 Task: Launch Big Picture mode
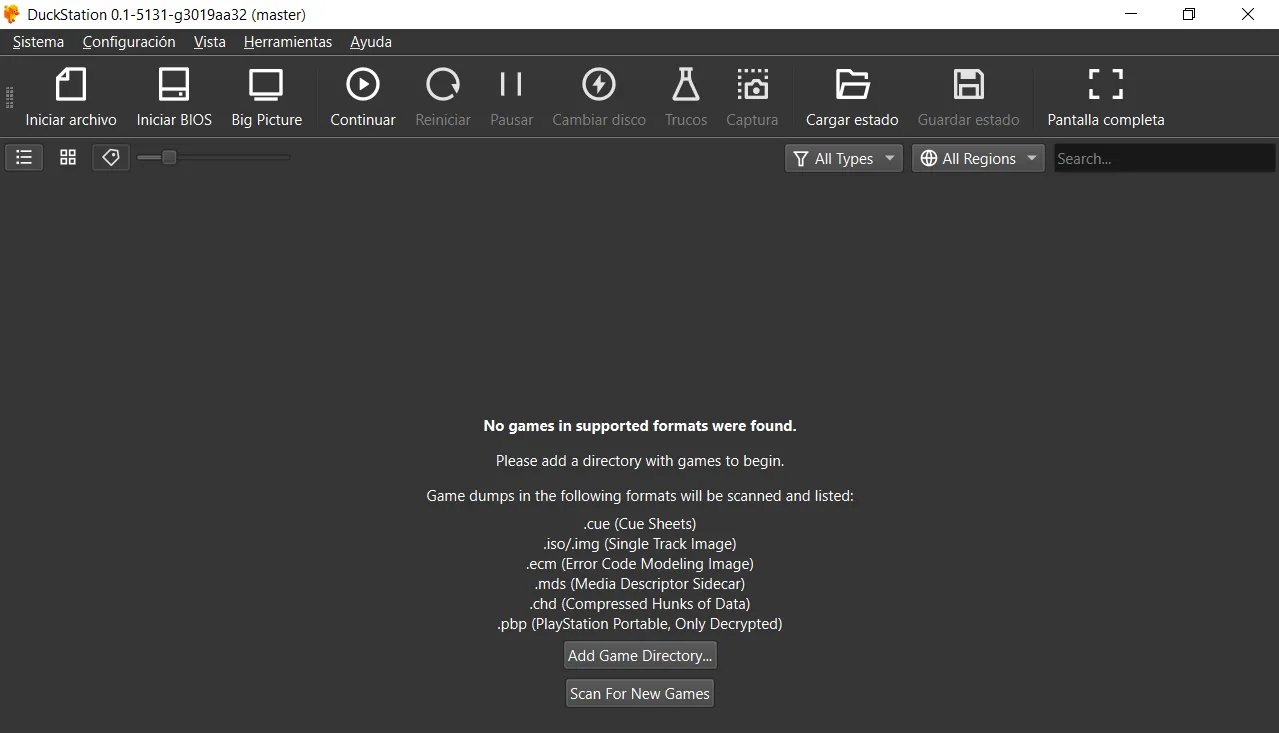(266, 85)
